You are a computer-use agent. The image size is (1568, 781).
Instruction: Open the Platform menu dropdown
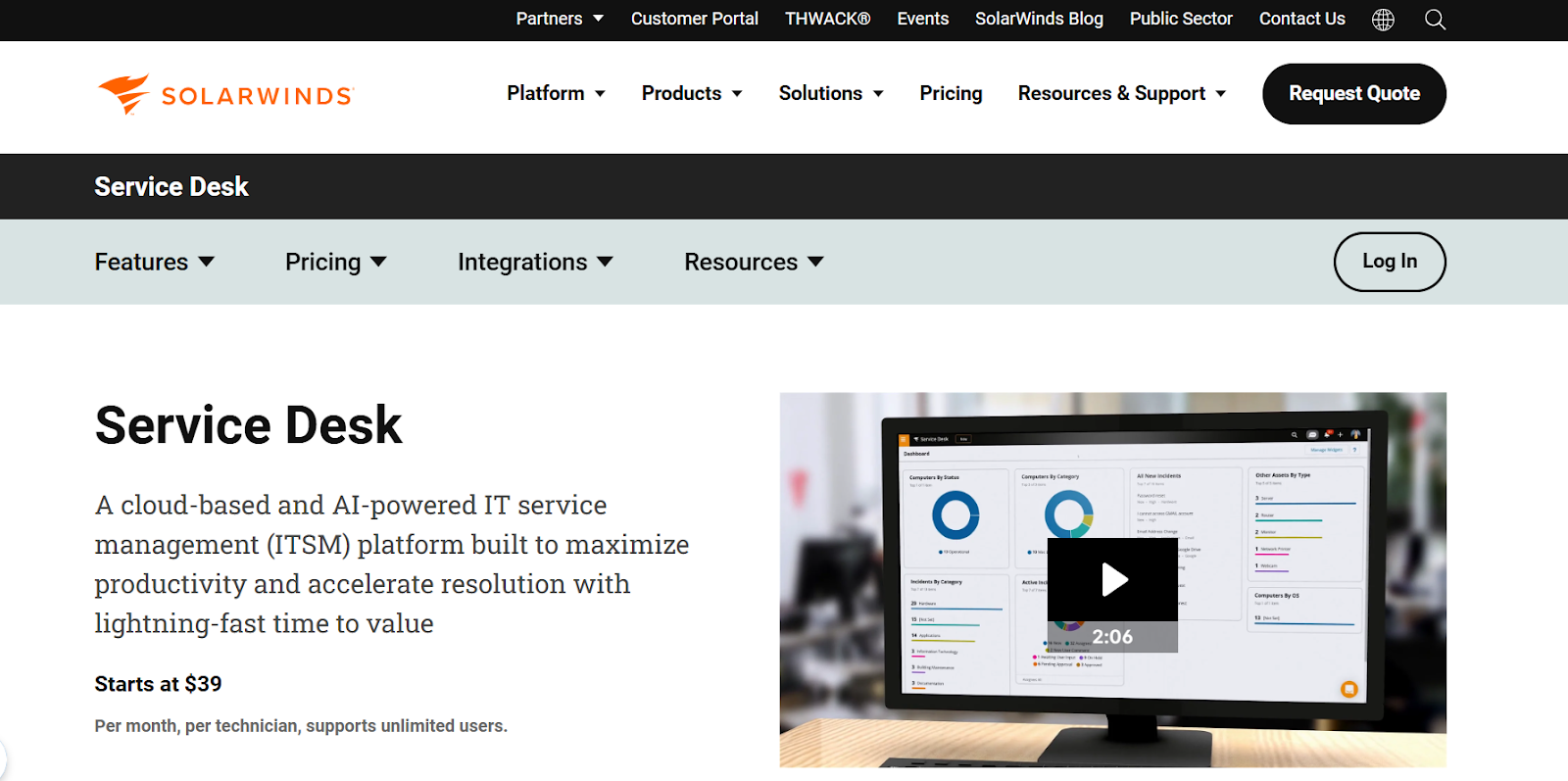pyautogui.click(x=556, y=93)
